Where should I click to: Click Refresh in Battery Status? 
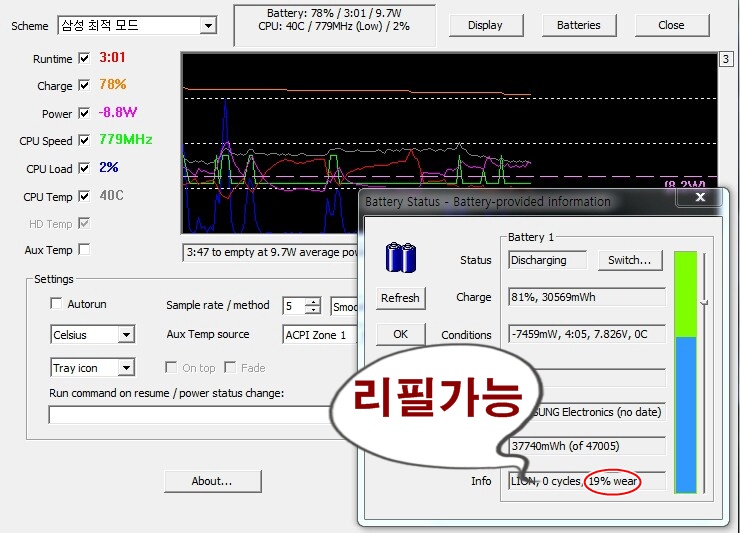[400, 298]
